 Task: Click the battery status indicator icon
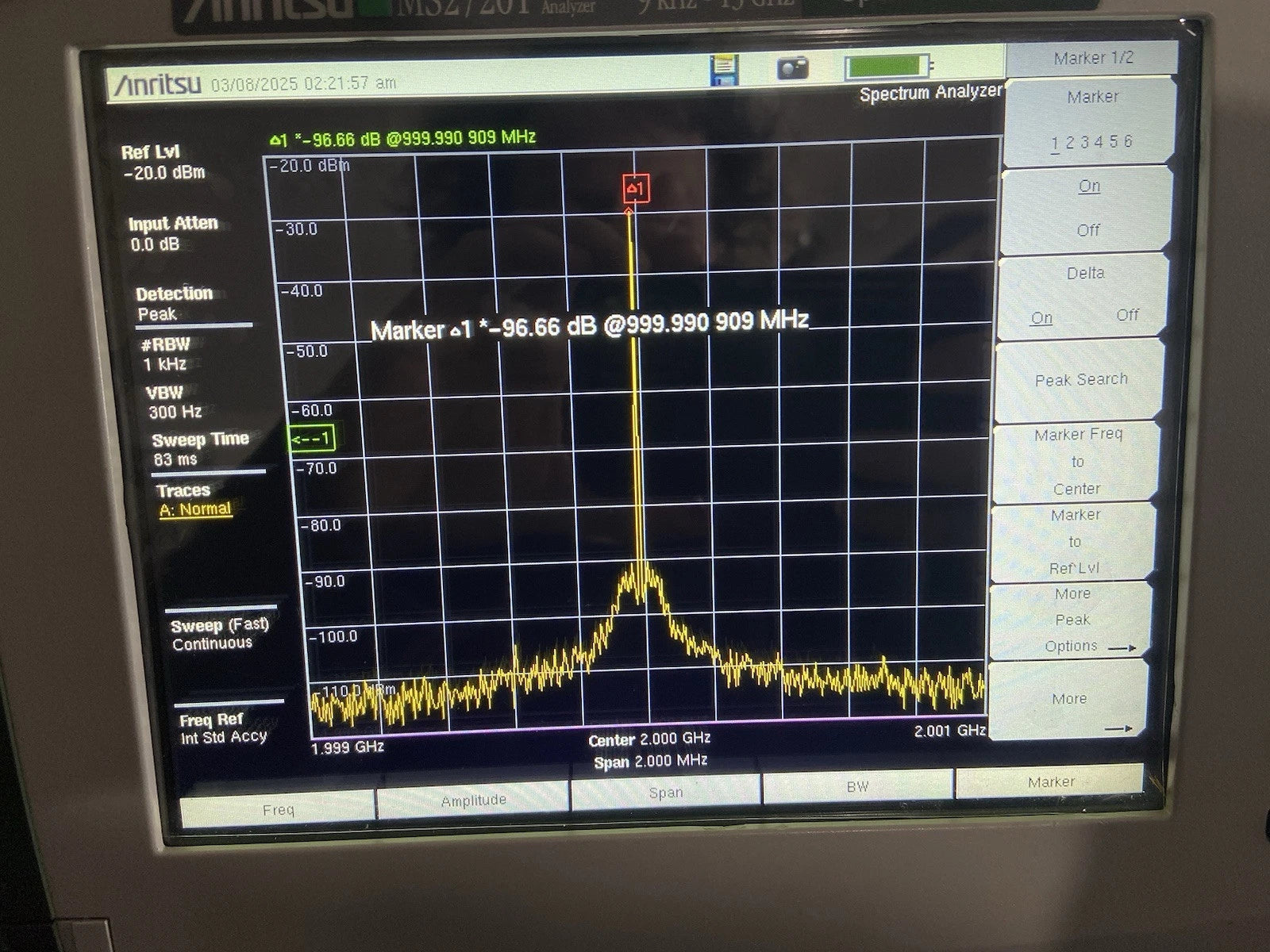(x=889, y=67)
